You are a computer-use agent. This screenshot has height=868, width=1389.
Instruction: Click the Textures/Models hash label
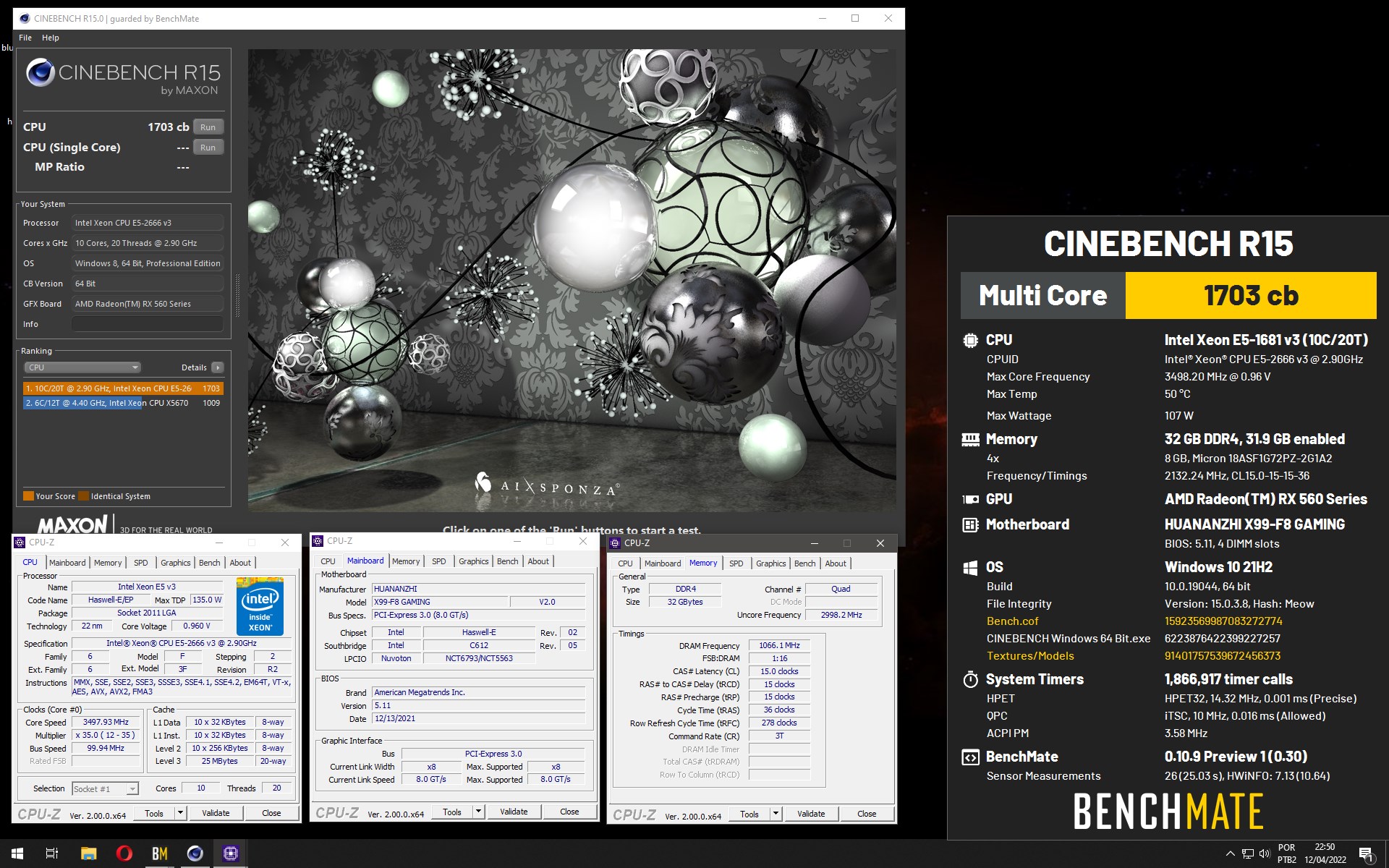pos(1030,656)
